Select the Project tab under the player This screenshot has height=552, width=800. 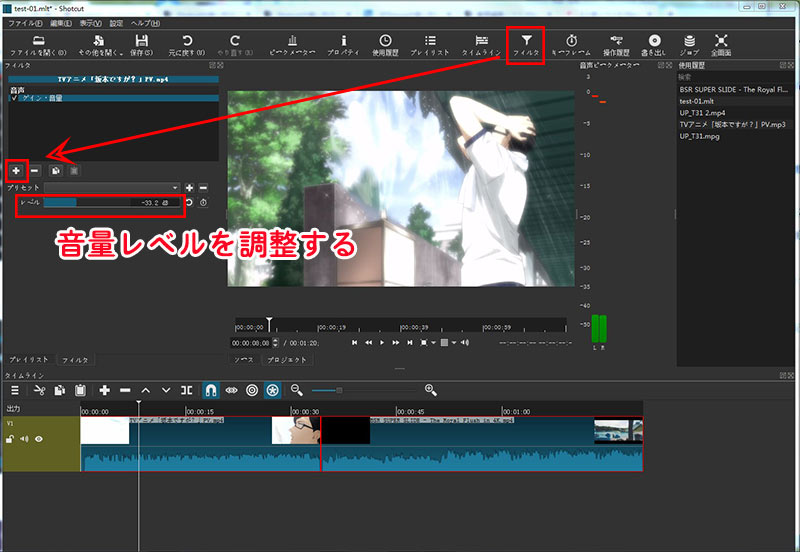[287, 360]
